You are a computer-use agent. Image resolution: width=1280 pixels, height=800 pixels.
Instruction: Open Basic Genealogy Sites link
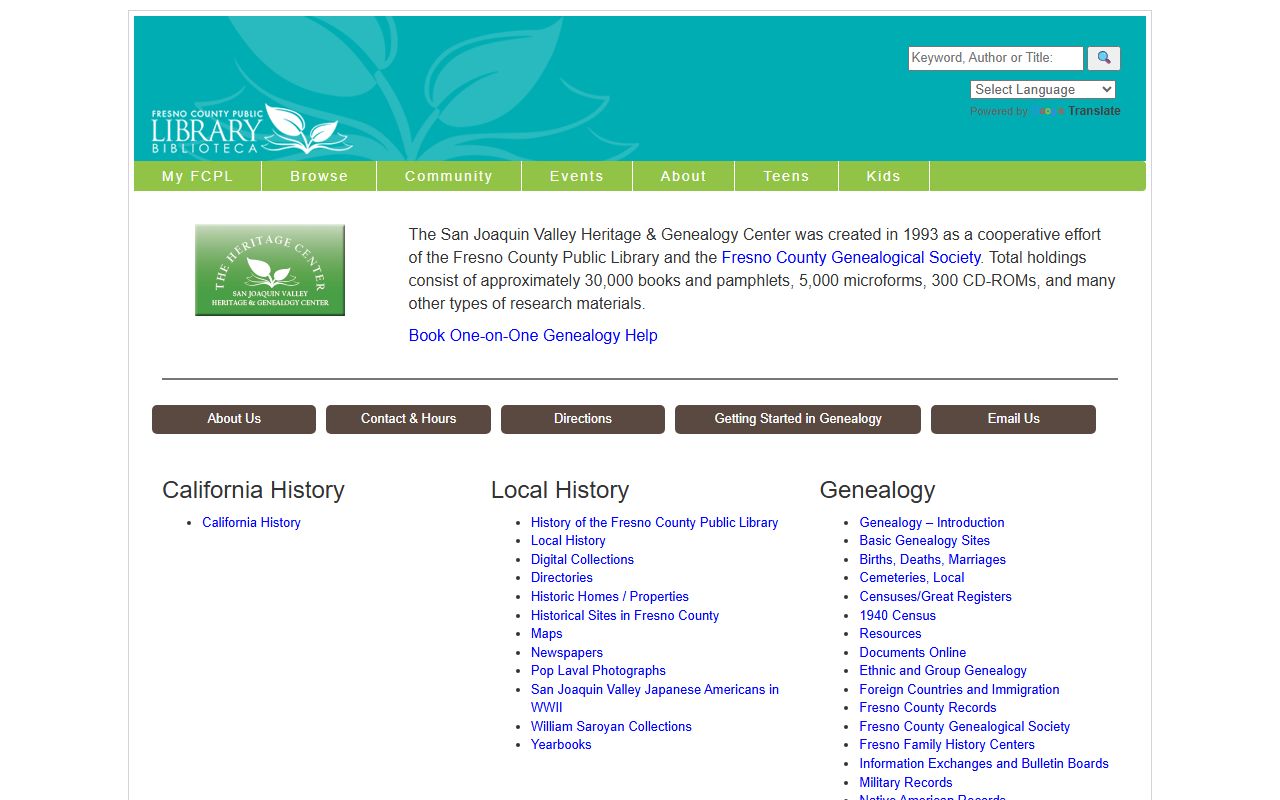point(925,541)
